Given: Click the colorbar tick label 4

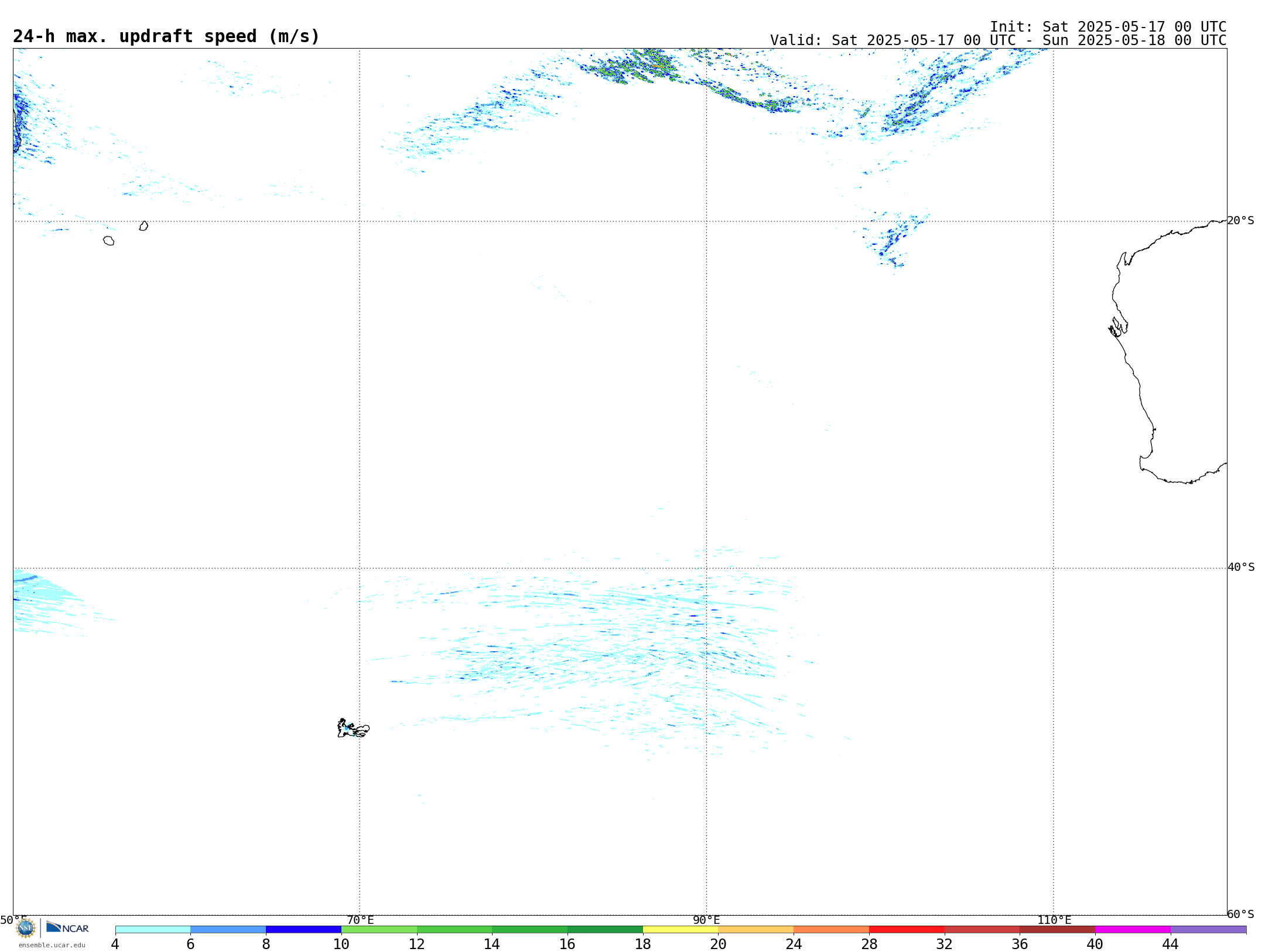Looking at the screenshot, I should coord(115,944).
